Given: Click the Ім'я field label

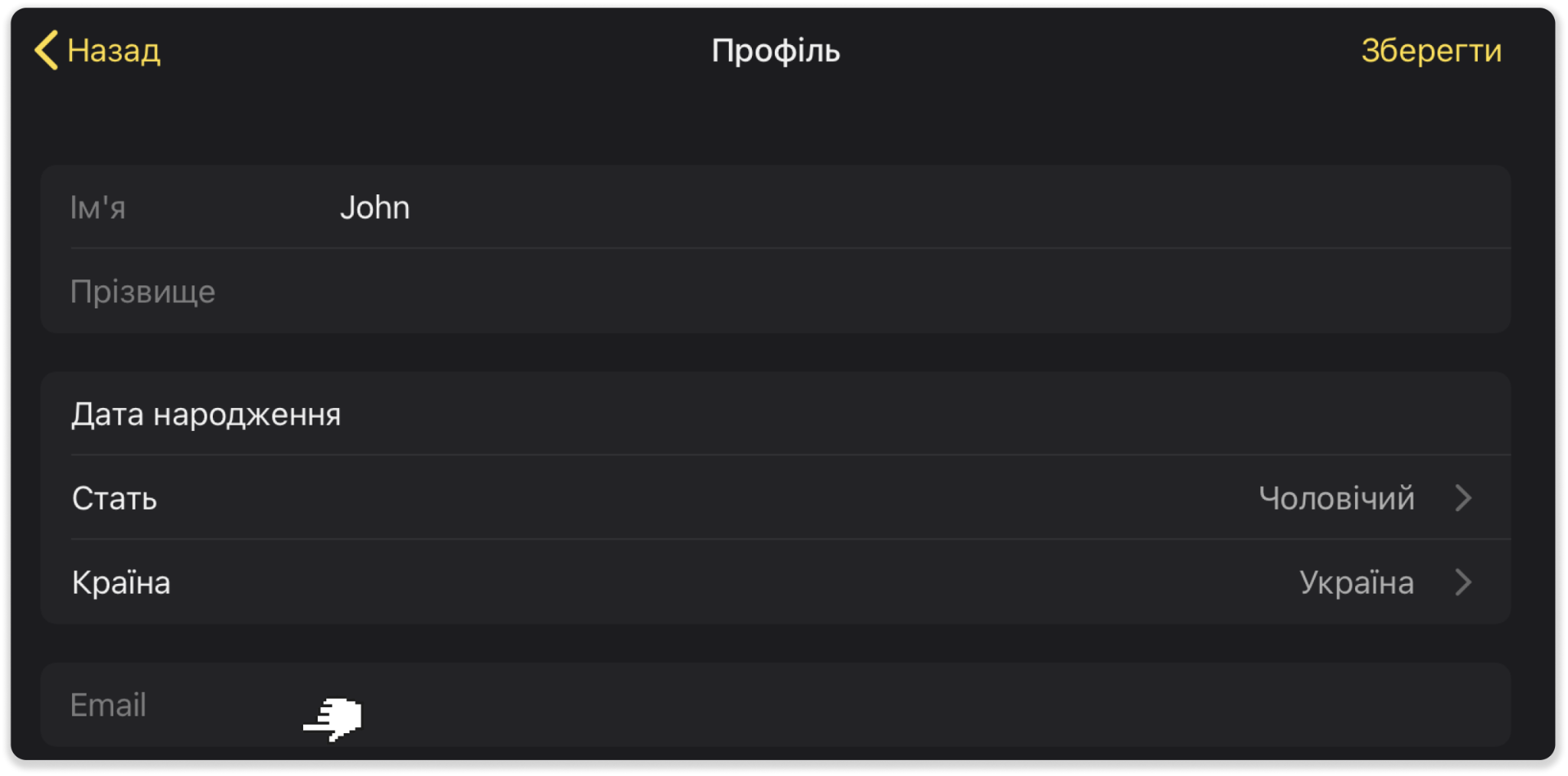Looking at the screenshot, I should [x=98, y=208].
